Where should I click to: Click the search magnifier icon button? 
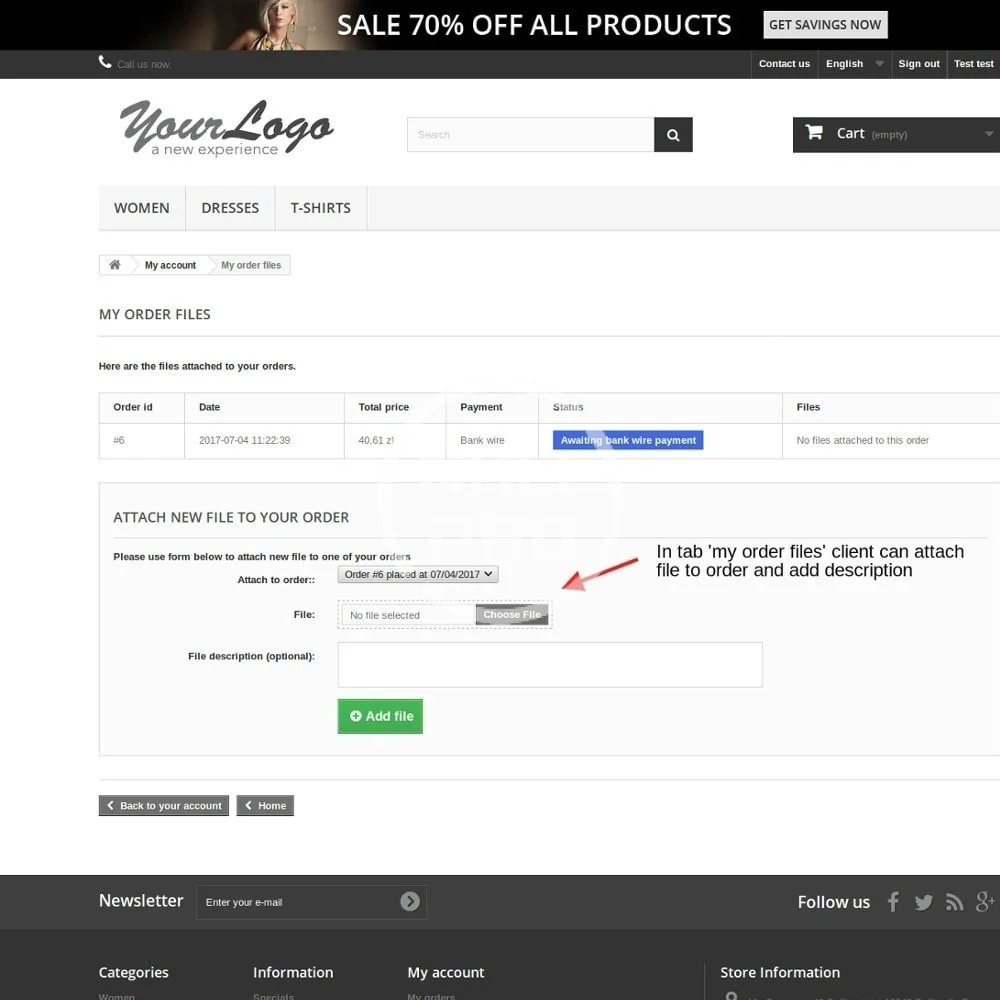[x=673, y=135]
